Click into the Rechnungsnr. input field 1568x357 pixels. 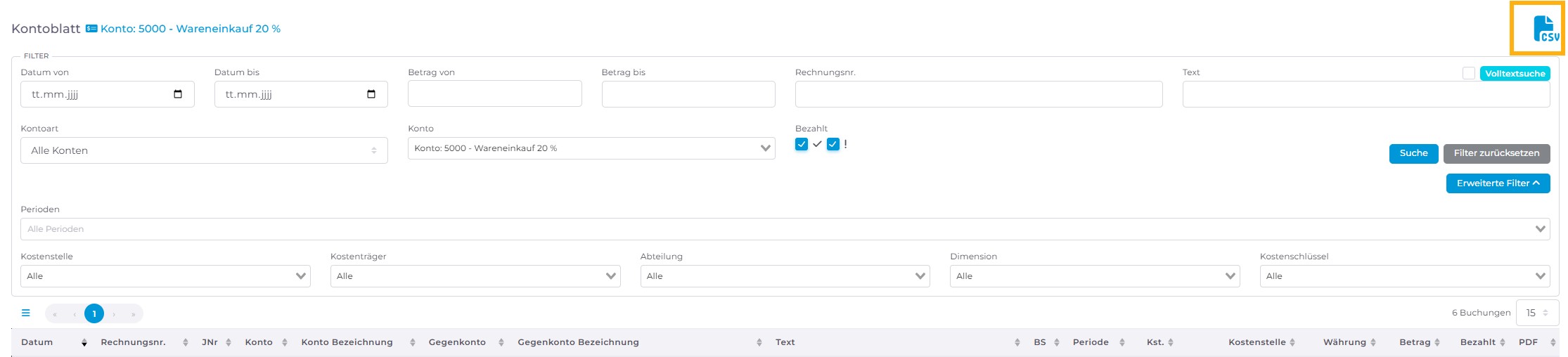(978, 94)
